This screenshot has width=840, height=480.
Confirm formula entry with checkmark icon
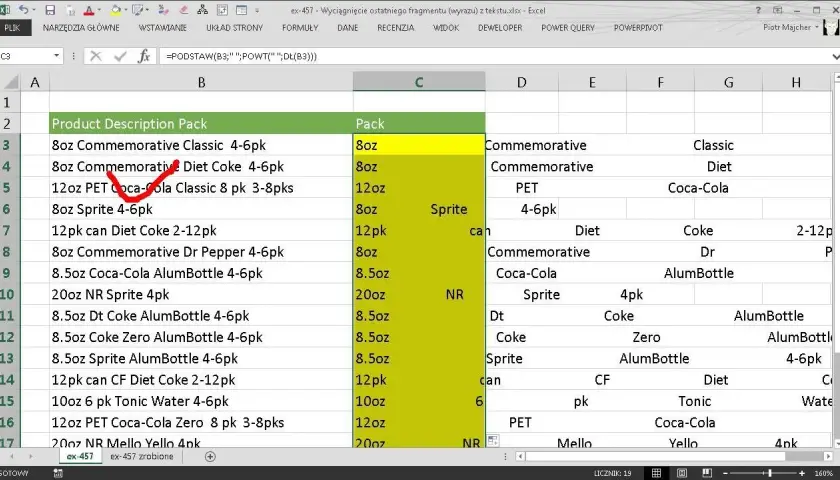[x=120, y=56]
